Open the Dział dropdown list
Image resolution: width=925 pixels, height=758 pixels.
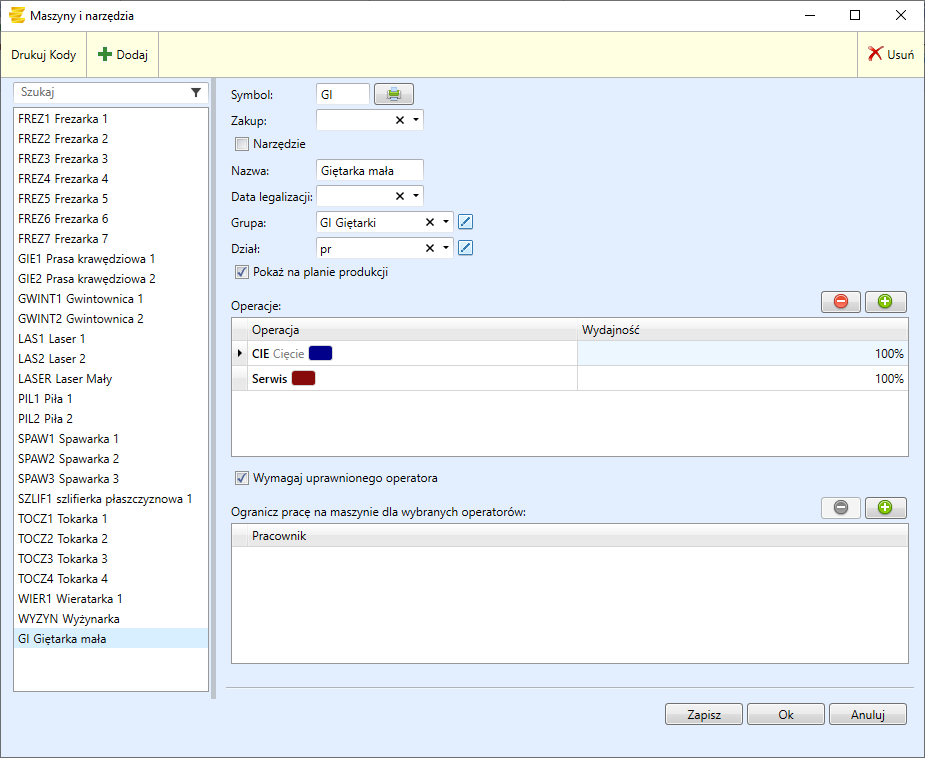(x=446, y=248)
